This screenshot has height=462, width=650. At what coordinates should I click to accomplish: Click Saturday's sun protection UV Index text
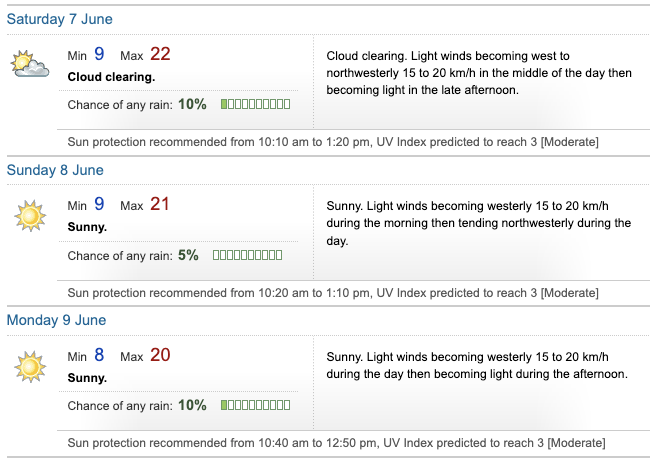[x=488, y=142]
